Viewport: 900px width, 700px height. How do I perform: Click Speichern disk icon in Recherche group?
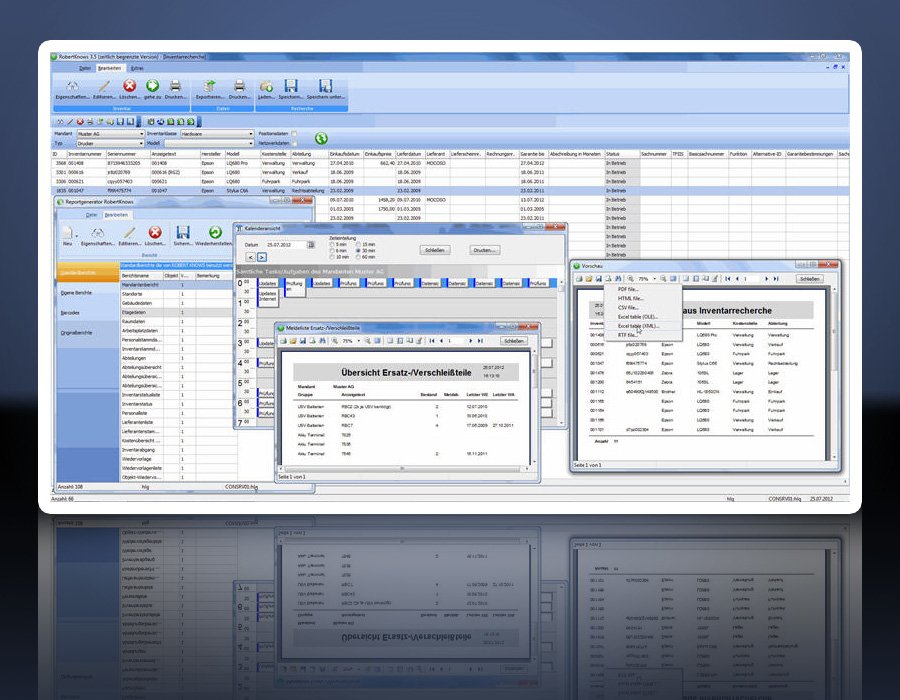[291, 86]
